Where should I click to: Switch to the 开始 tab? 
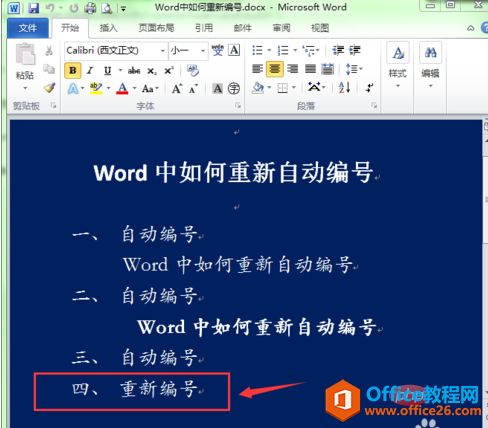pos(70,28)
